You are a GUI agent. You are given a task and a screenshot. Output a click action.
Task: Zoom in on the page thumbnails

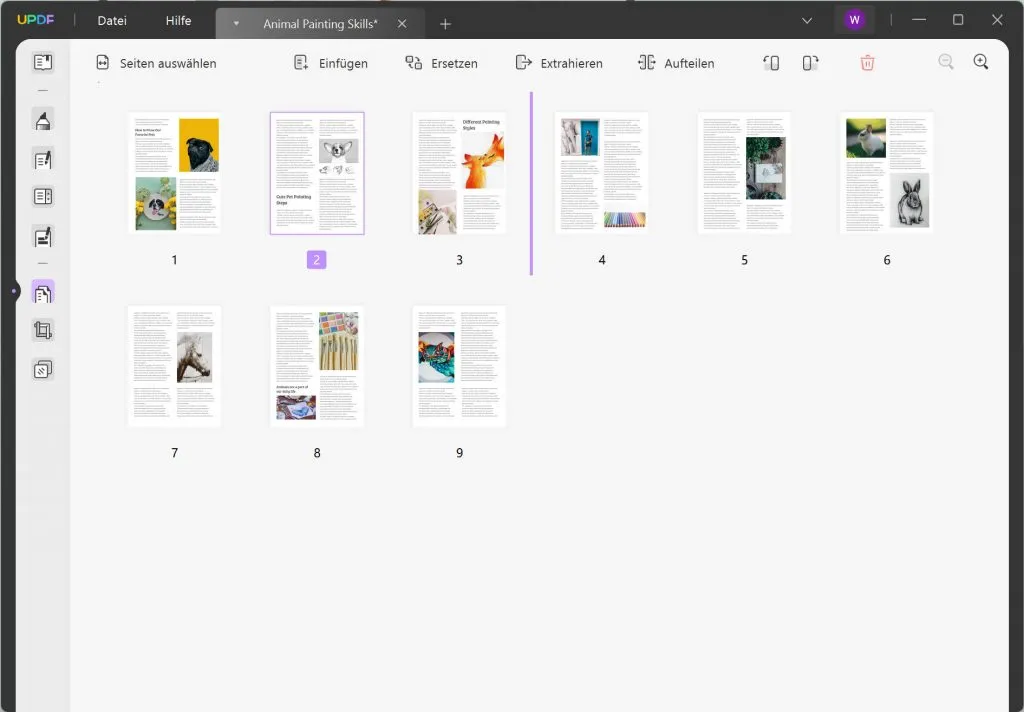981,62
